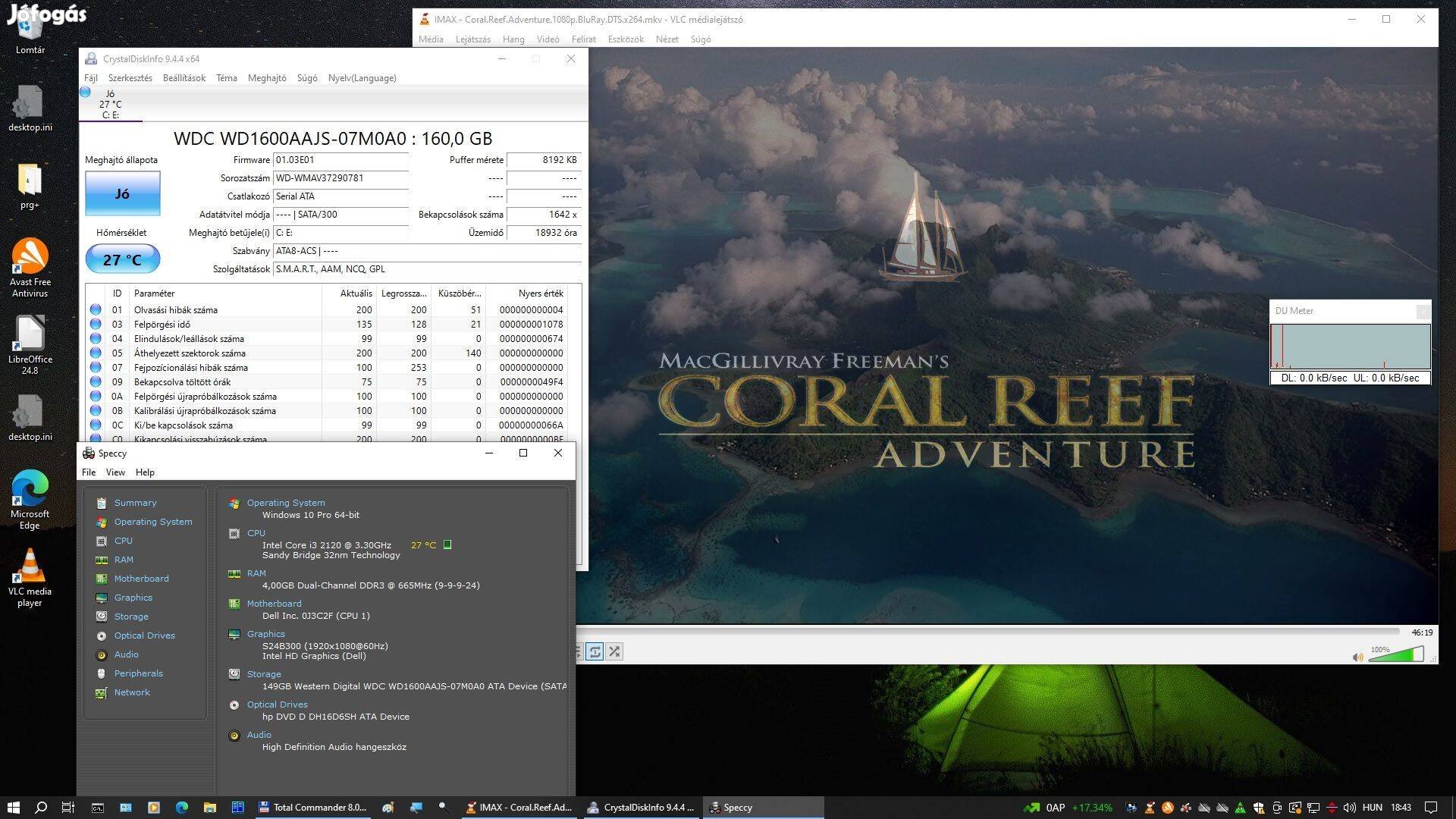The width and height of the screenshot is (1456, 819).
Task: Open the prg+ folder desktop icon
Action: click(30, 186)
